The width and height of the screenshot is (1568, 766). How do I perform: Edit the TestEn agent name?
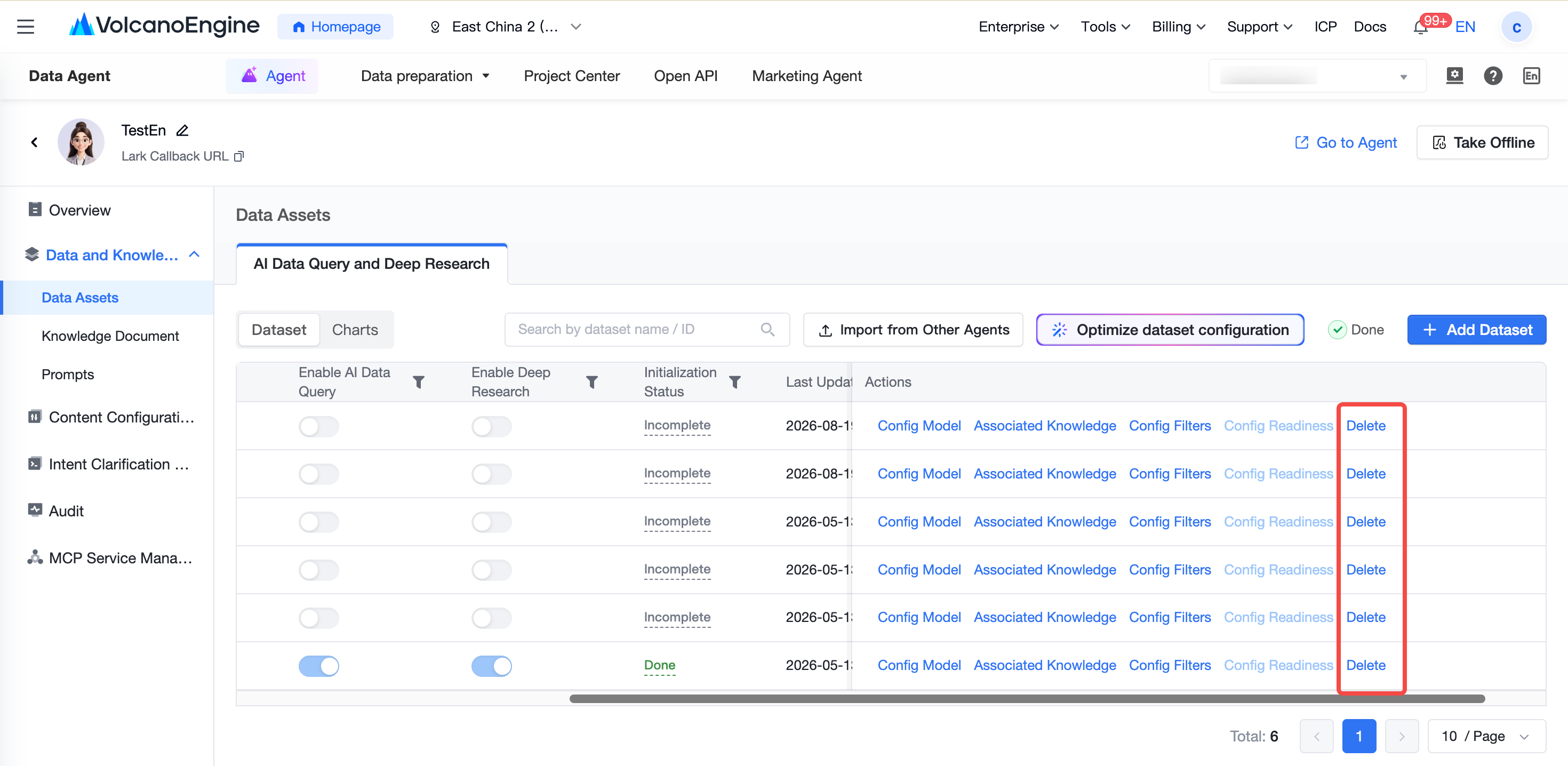pos(182,130)
